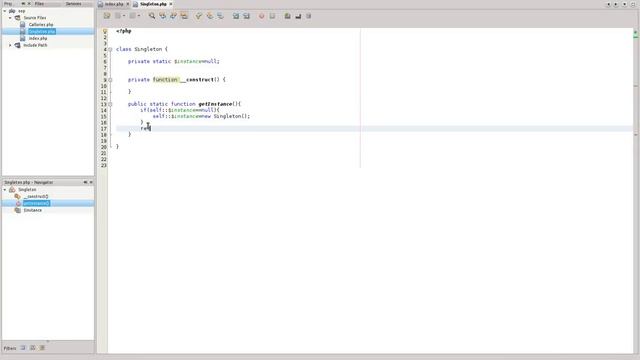The height and width of the screenshot is (360, 640).
Task: Click scroll tabs right arrow
Action: coord(616,4)
